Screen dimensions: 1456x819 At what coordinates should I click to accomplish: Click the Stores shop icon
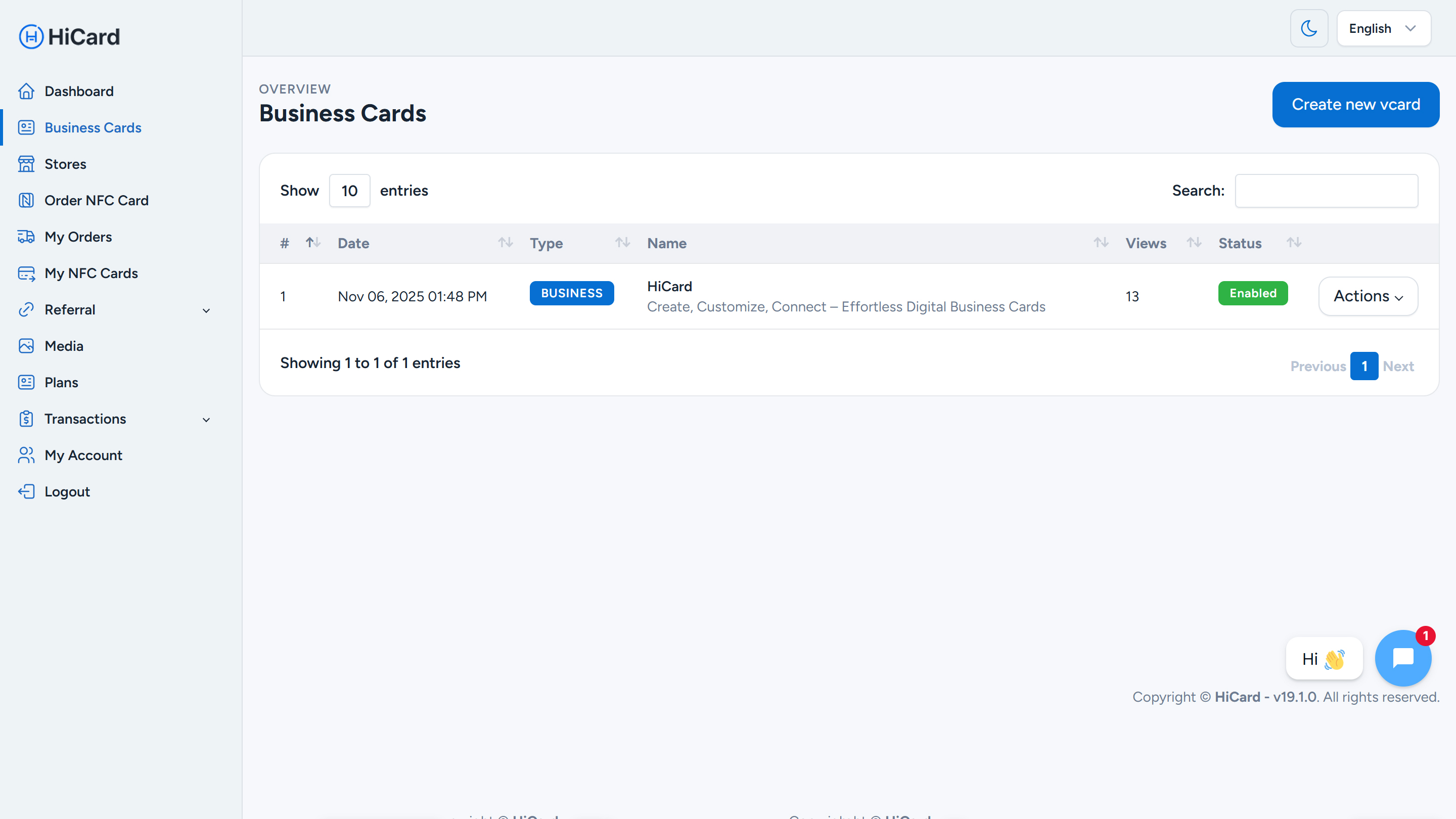[x=26, y=164]
